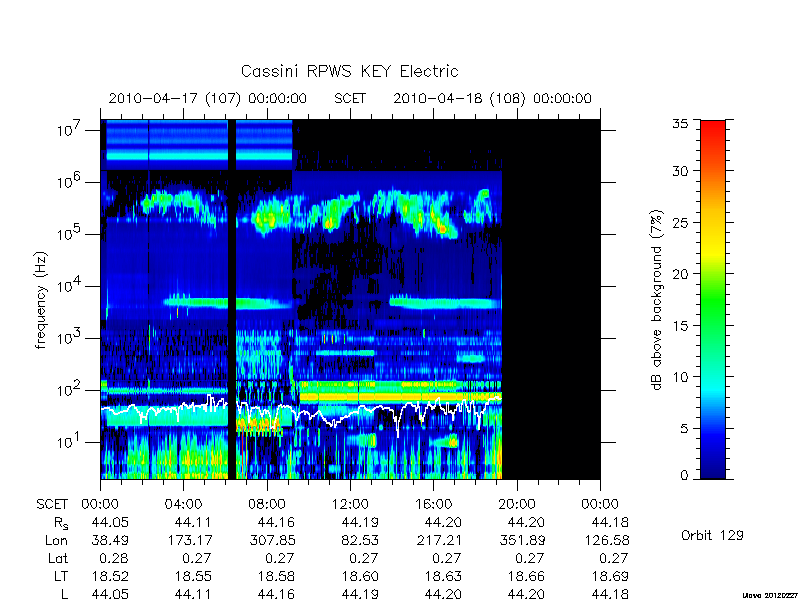This screenshot has height=600, width=800.
Task: Click the colorbar tick label '10'
Action: click(x=681, y=377)
